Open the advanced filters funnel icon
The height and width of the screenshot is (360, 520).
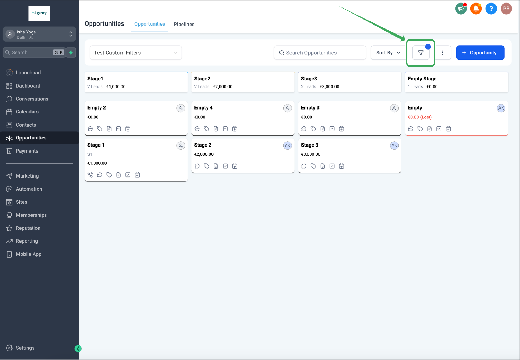[x=421, y=53]
